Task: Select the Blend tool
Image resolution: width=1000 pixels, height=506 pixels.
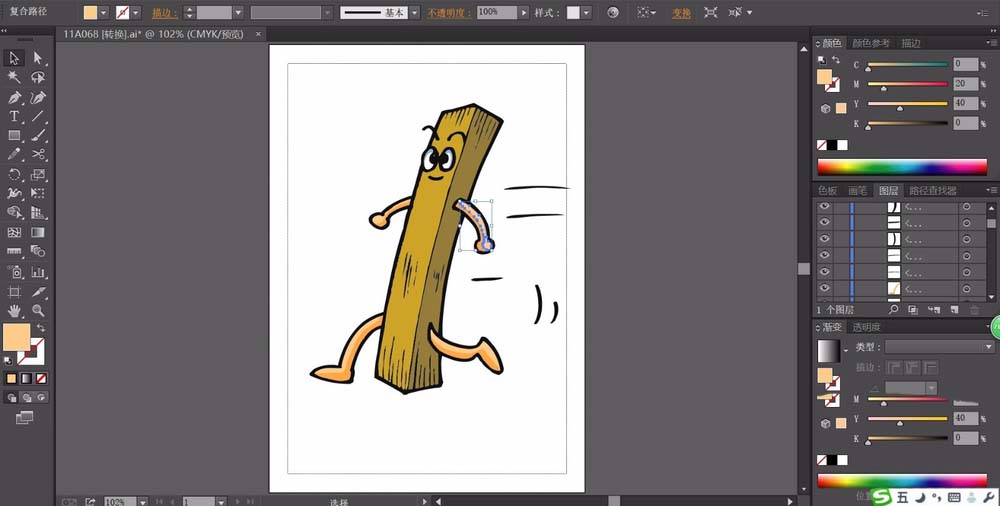Action: click(x=38, y=251)
